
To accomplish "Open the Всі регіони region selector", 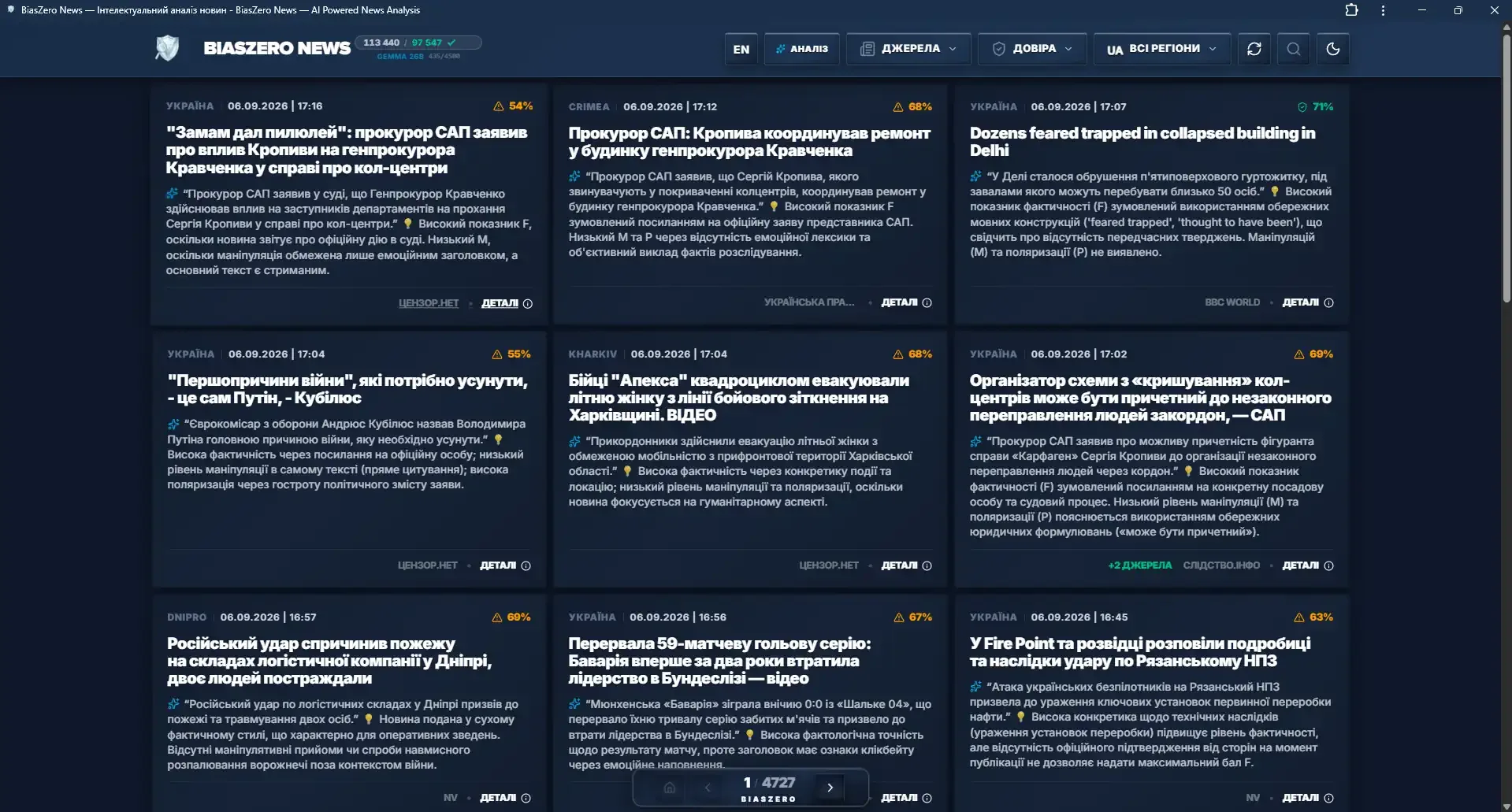I will tap(1162, 49).
